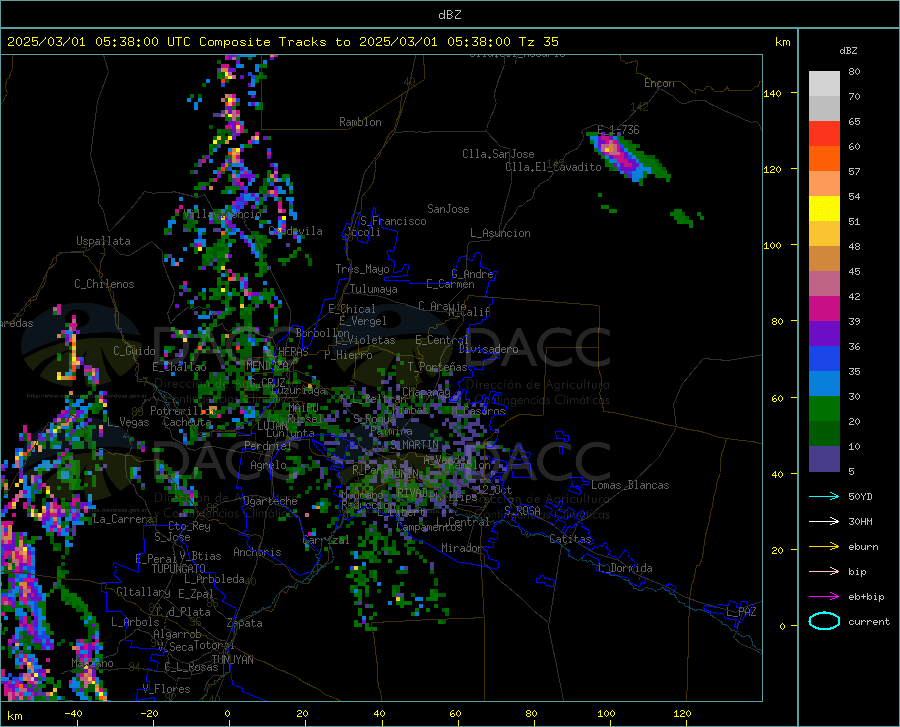Click the Clla.SanJose map label
900x727 pixels.
tap(498, 154)
